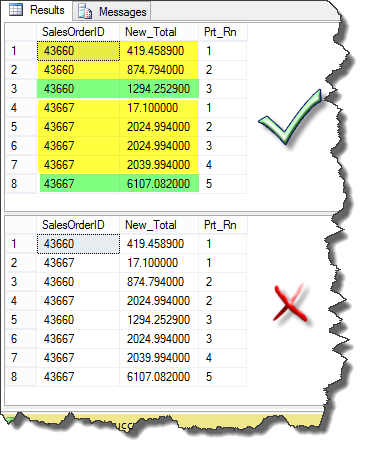Click Prt_Rn value 4 in the upper grid
The image size is (371, 455).
[x=223, y=165]
